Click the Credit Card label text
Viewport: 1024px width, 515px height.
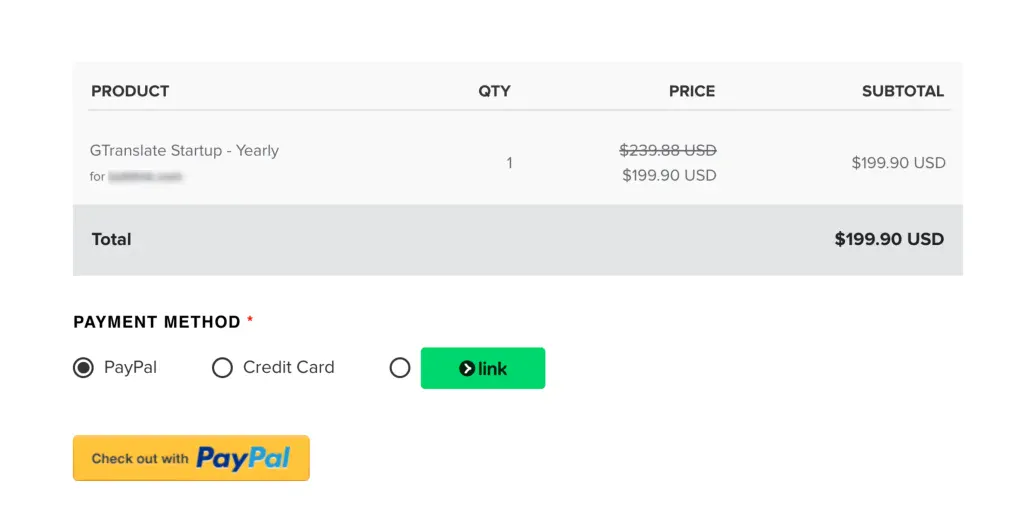(x=289, y=367)
